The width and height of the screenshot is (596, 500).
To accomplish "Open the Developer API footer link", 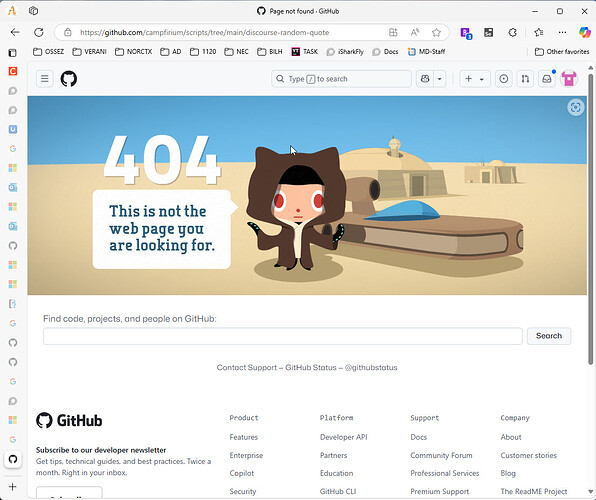I will [344, 437].
